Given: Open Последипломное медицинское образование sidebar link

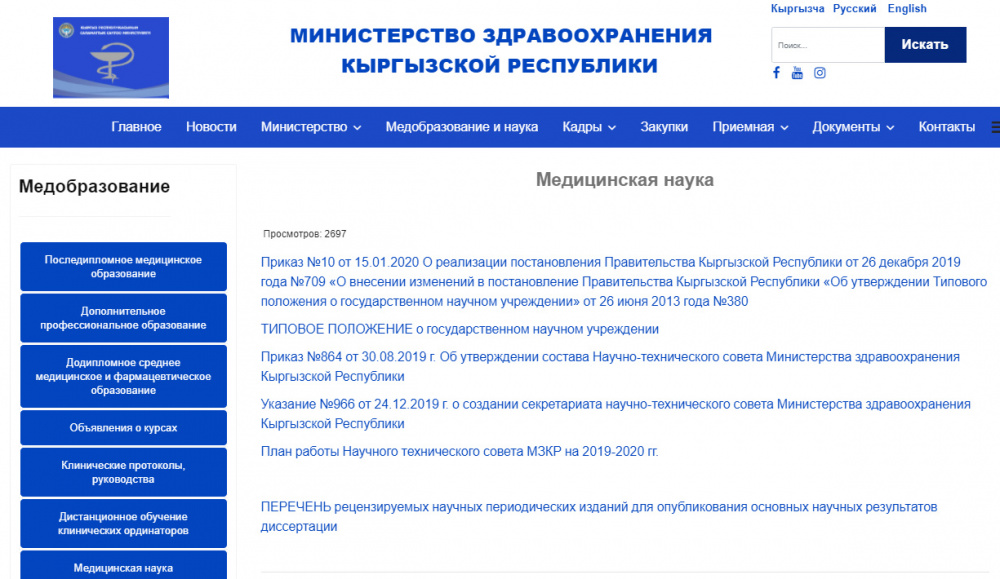Looking at the screenshot, I should click(123, 266).
